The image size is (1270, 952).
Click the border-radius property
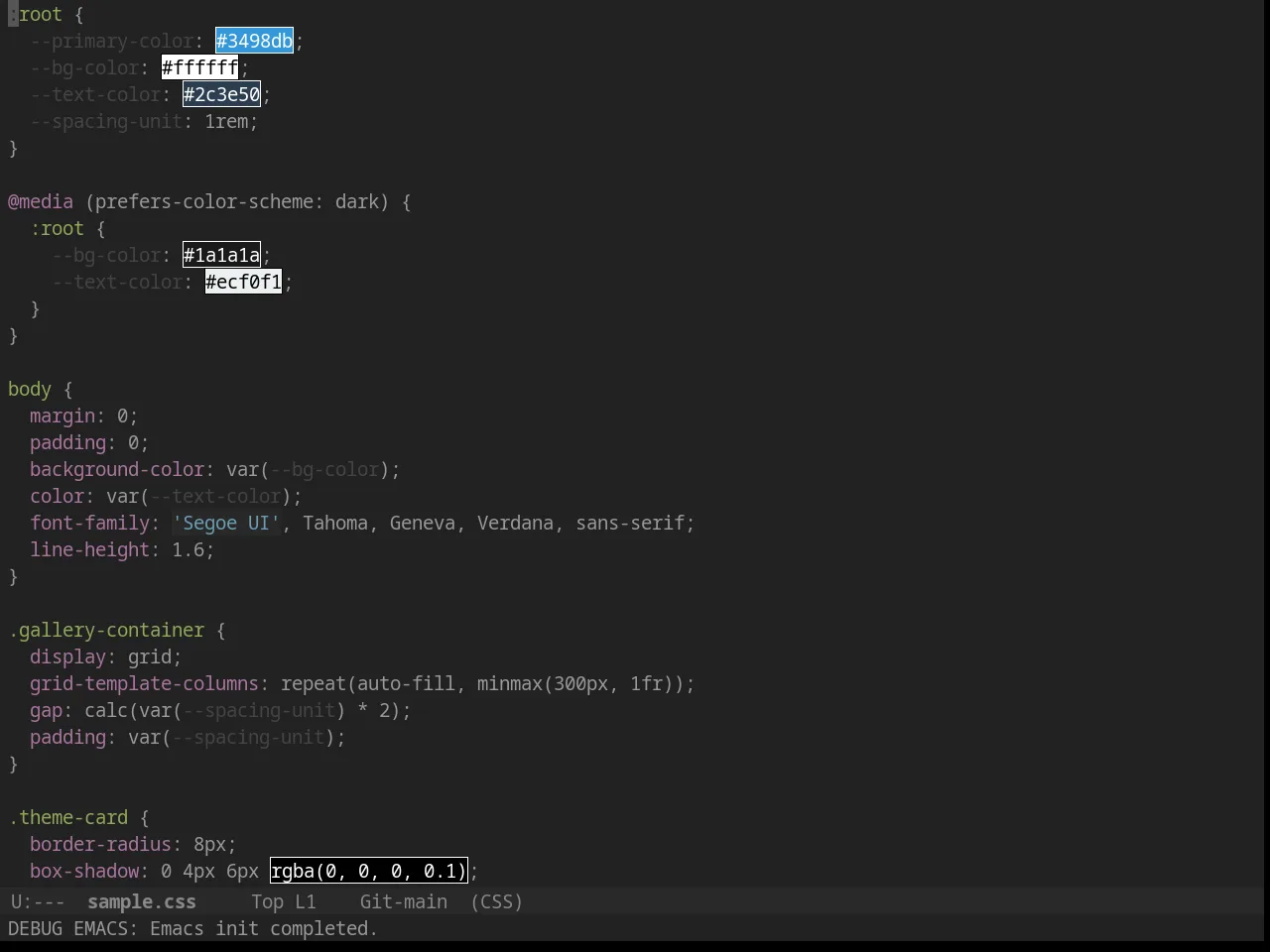tap(100, 844)
